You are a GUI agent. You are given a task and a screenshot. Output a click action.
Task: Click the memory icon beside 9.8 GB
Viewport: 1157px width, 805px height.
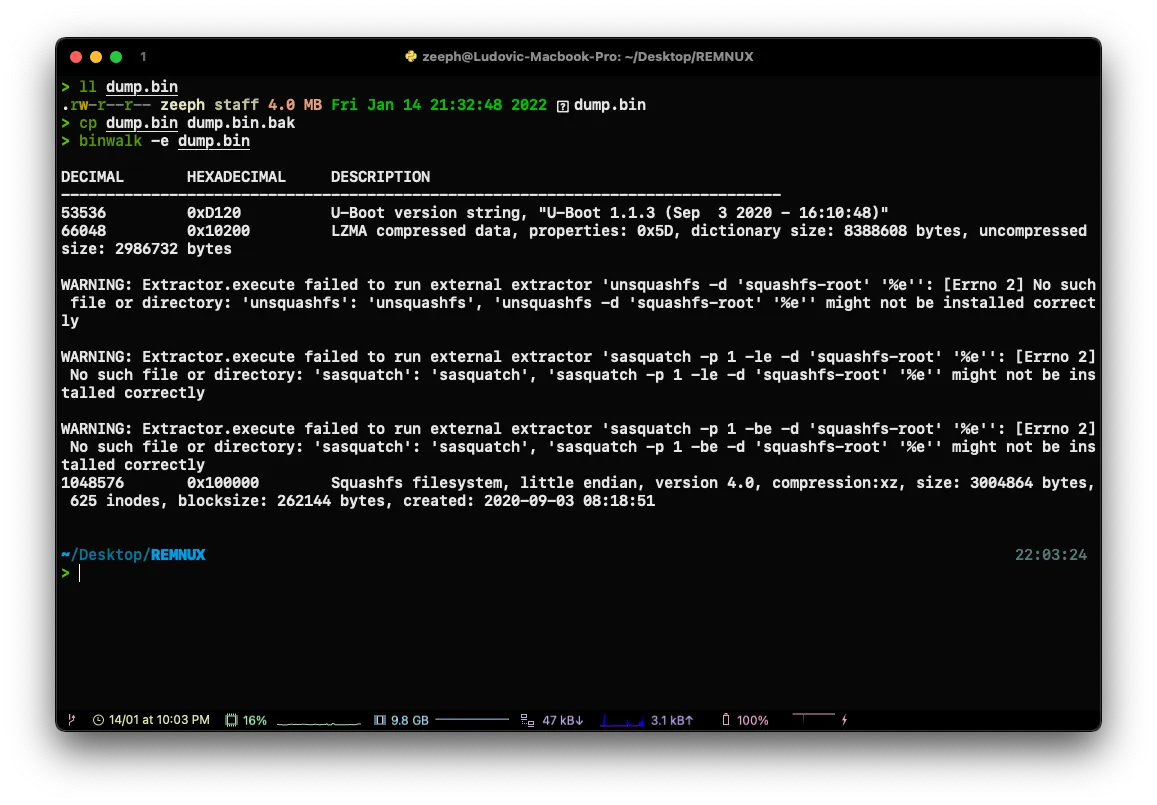click(x=379, y=720)
